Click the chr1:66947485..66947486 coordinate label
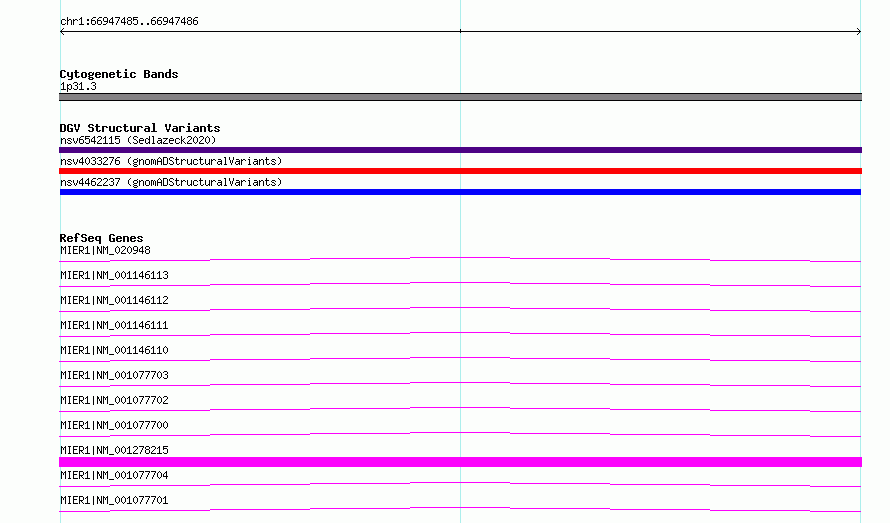 click(129, 22)
